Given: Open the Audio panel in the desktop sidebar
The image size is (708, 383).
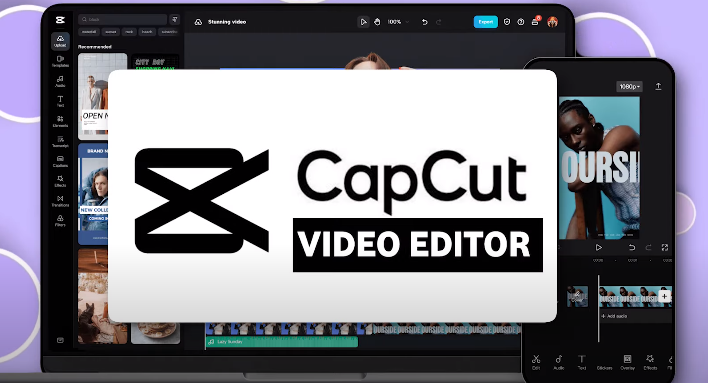Looking at the screenshot, I should (60, 81).
